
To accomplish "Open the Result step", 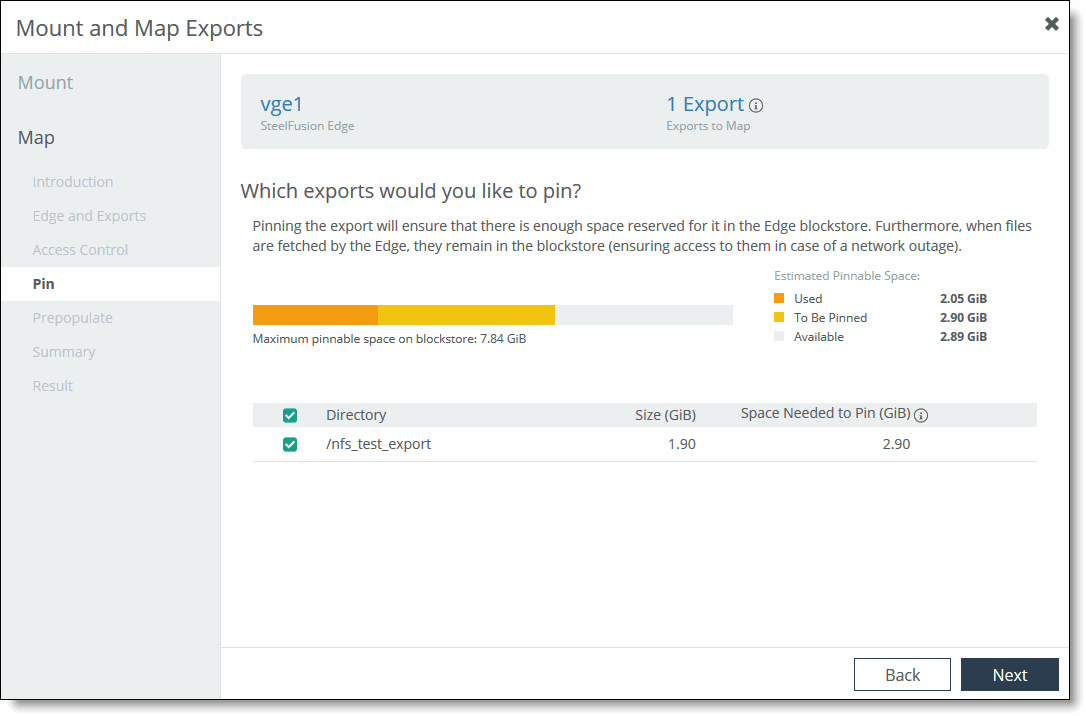I will tap(53, 386).
